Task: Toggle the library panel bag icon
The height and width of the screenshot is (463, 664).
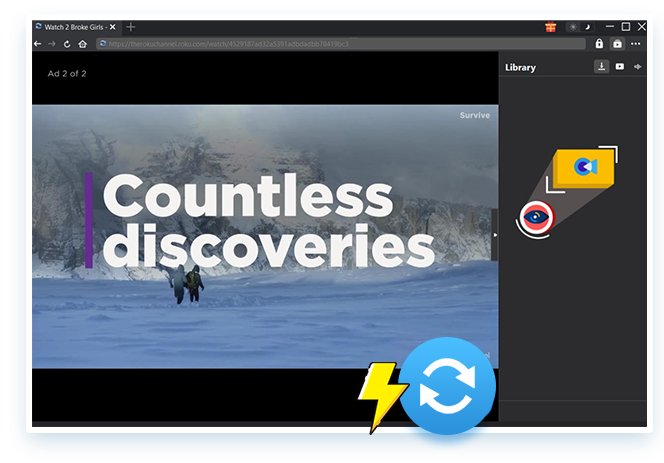Action: point(617,44)
